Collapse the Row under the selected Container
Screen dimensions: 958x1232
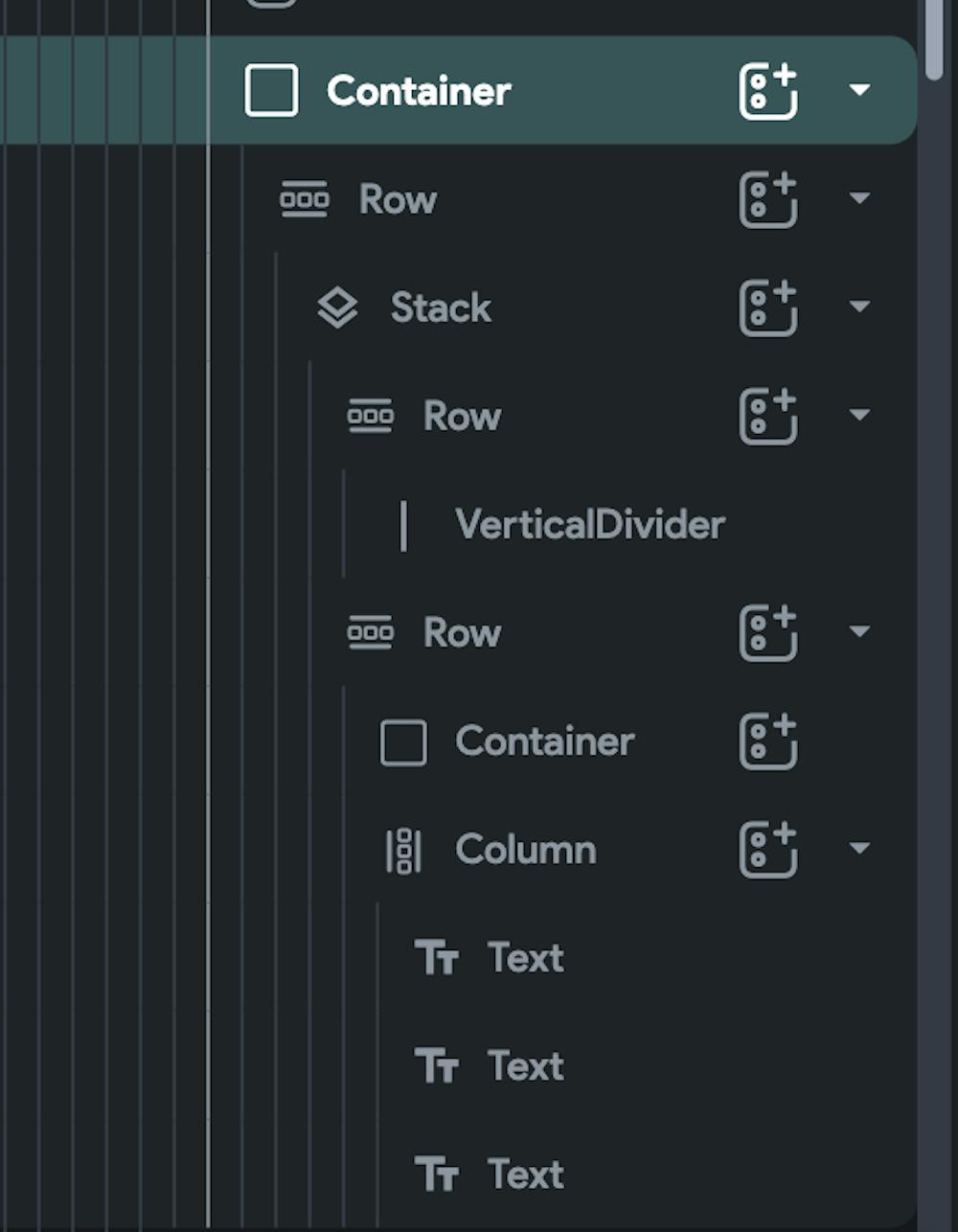click(859, 198)
